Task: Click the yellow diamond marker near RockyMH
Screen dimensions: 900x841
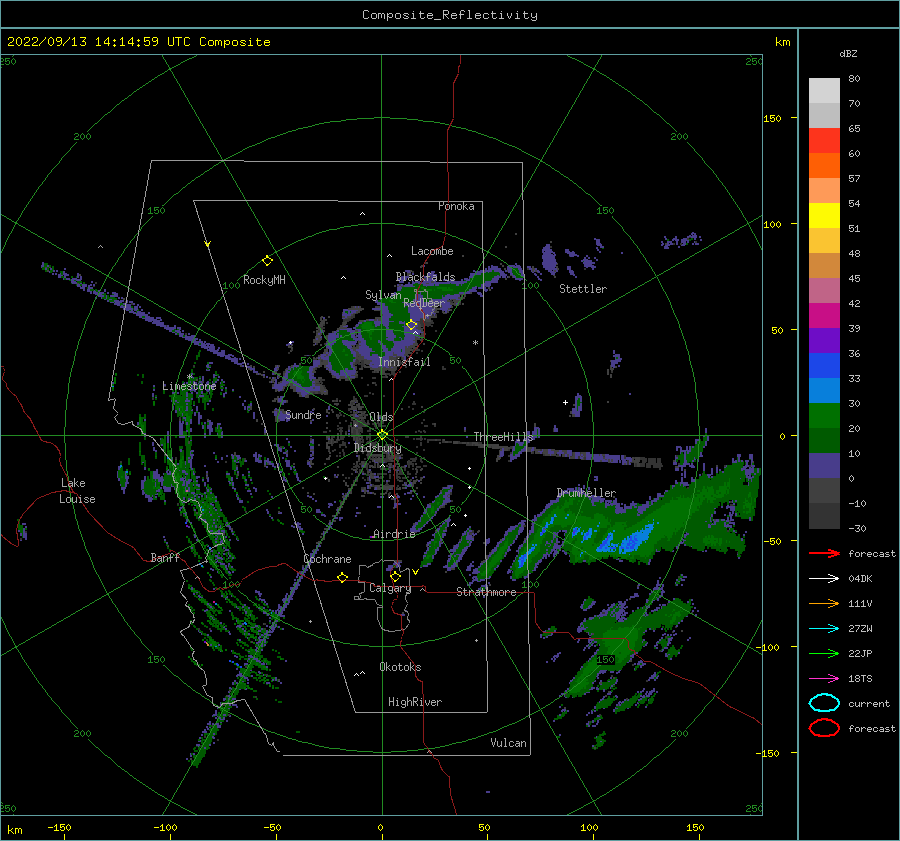Action: coord(267,261)
